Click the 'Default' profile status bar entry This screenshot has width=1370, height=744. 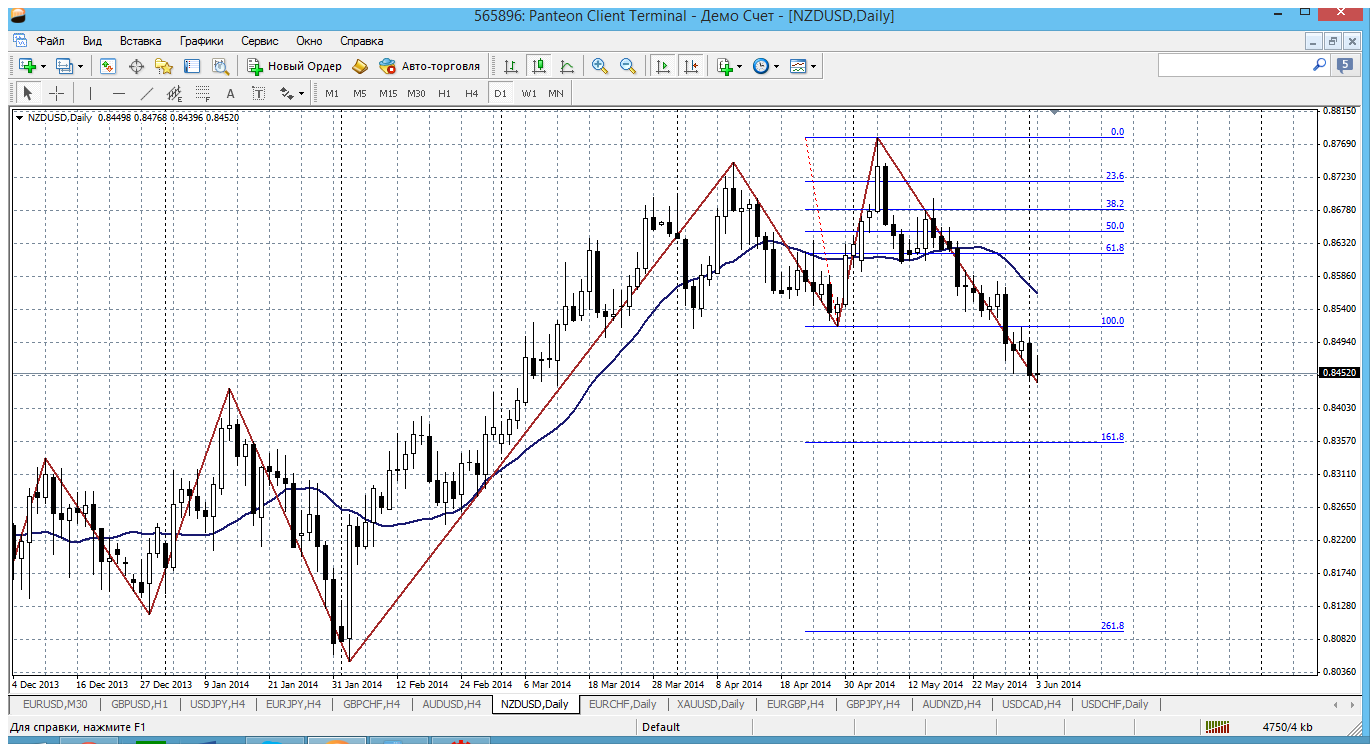point(661,727)
